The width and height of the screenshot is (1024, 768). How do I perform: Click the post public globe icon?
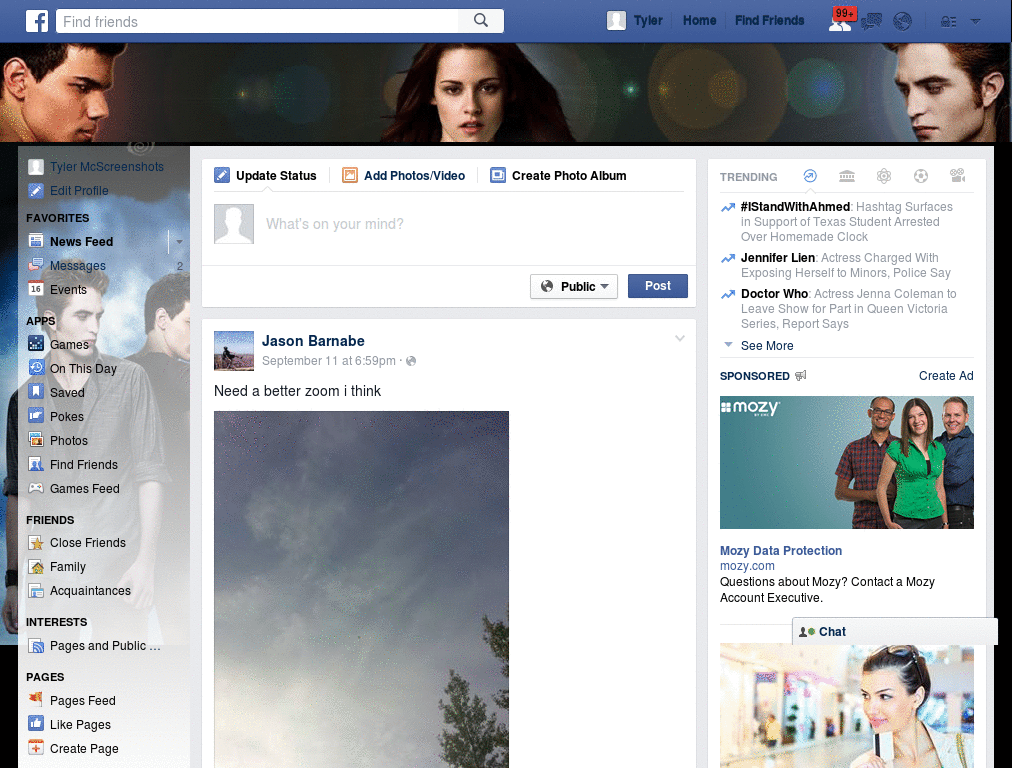pyautogui.click(x=411, y=361)
